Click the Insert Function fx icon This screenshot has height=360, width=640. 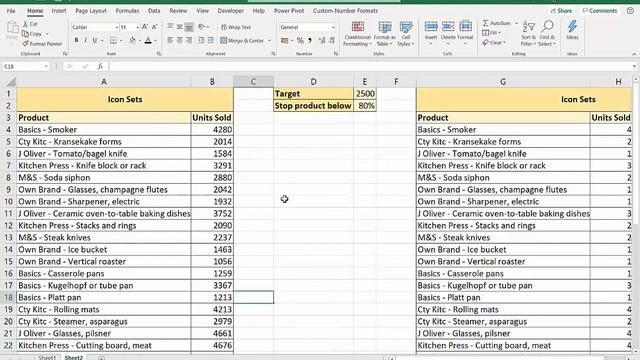(100, 66)
